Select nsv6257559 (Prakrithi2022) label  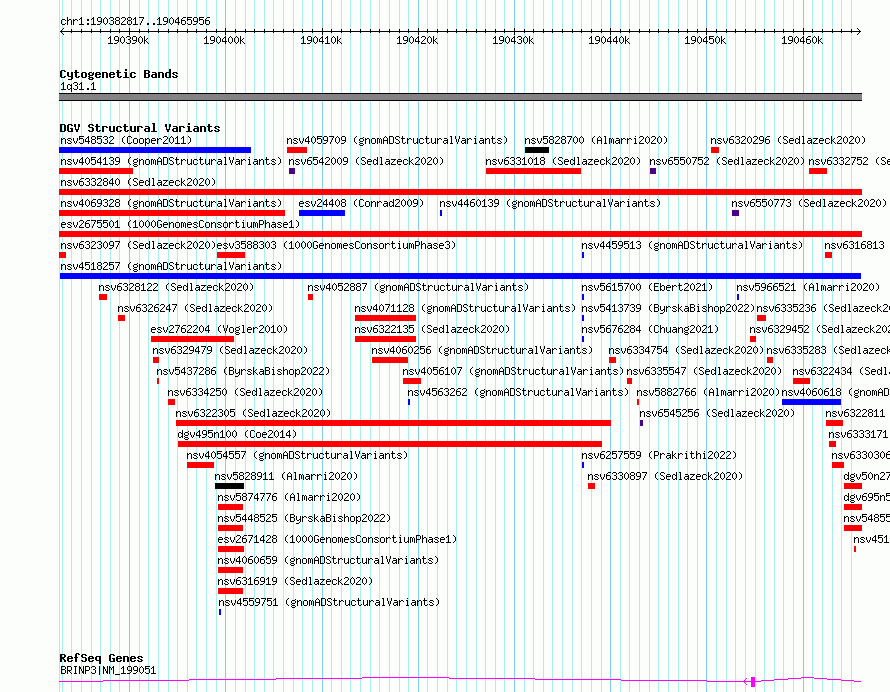pyautogui.click(x=659, y=455)
